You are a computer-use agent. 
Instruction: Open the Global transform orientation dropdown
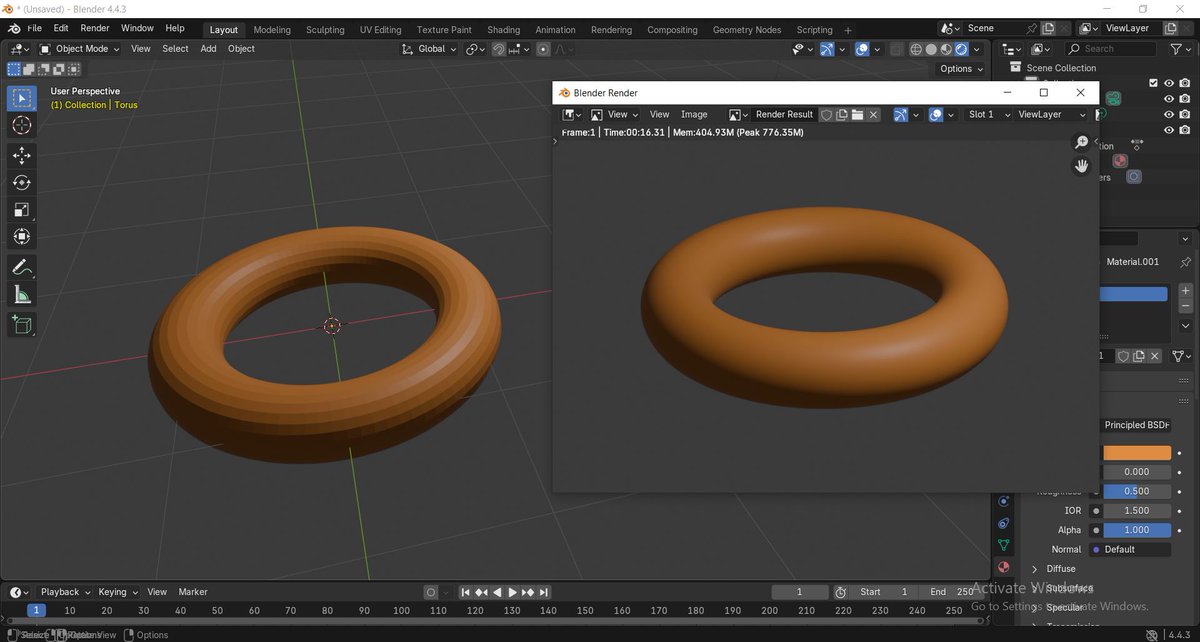coord(430,49)
